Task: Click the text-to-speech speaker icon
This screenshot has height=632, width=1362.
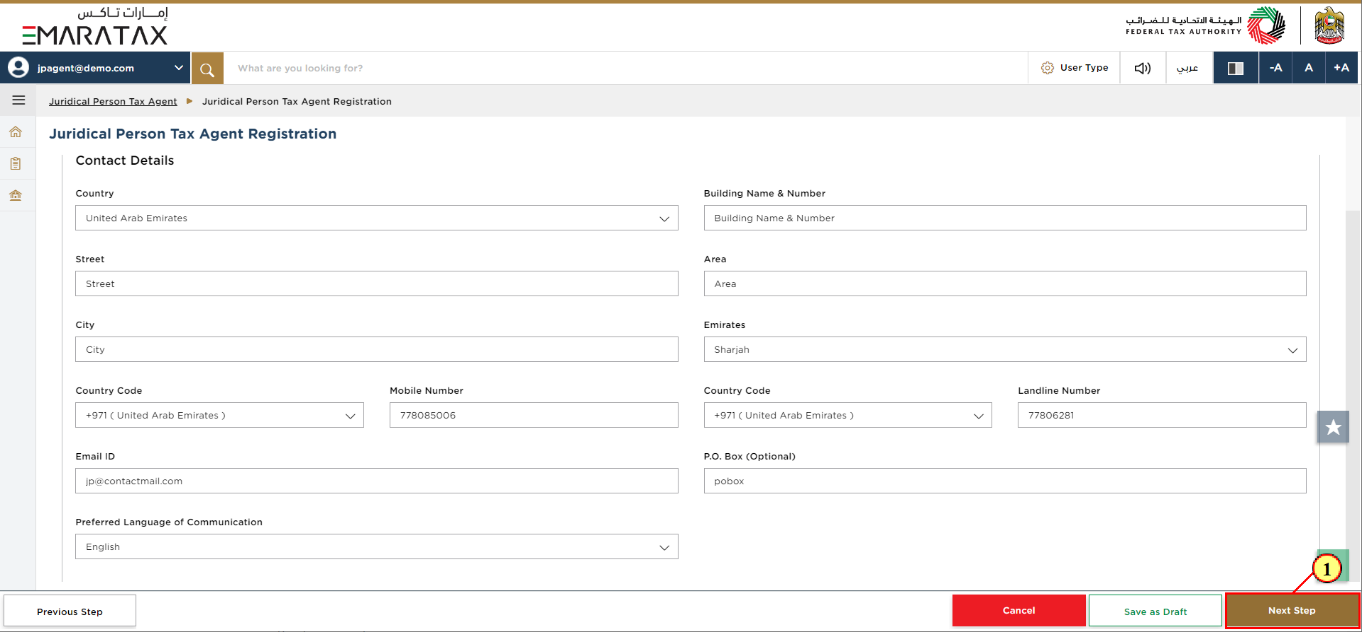Action: pyautogui.click(x=1142, y=68)
